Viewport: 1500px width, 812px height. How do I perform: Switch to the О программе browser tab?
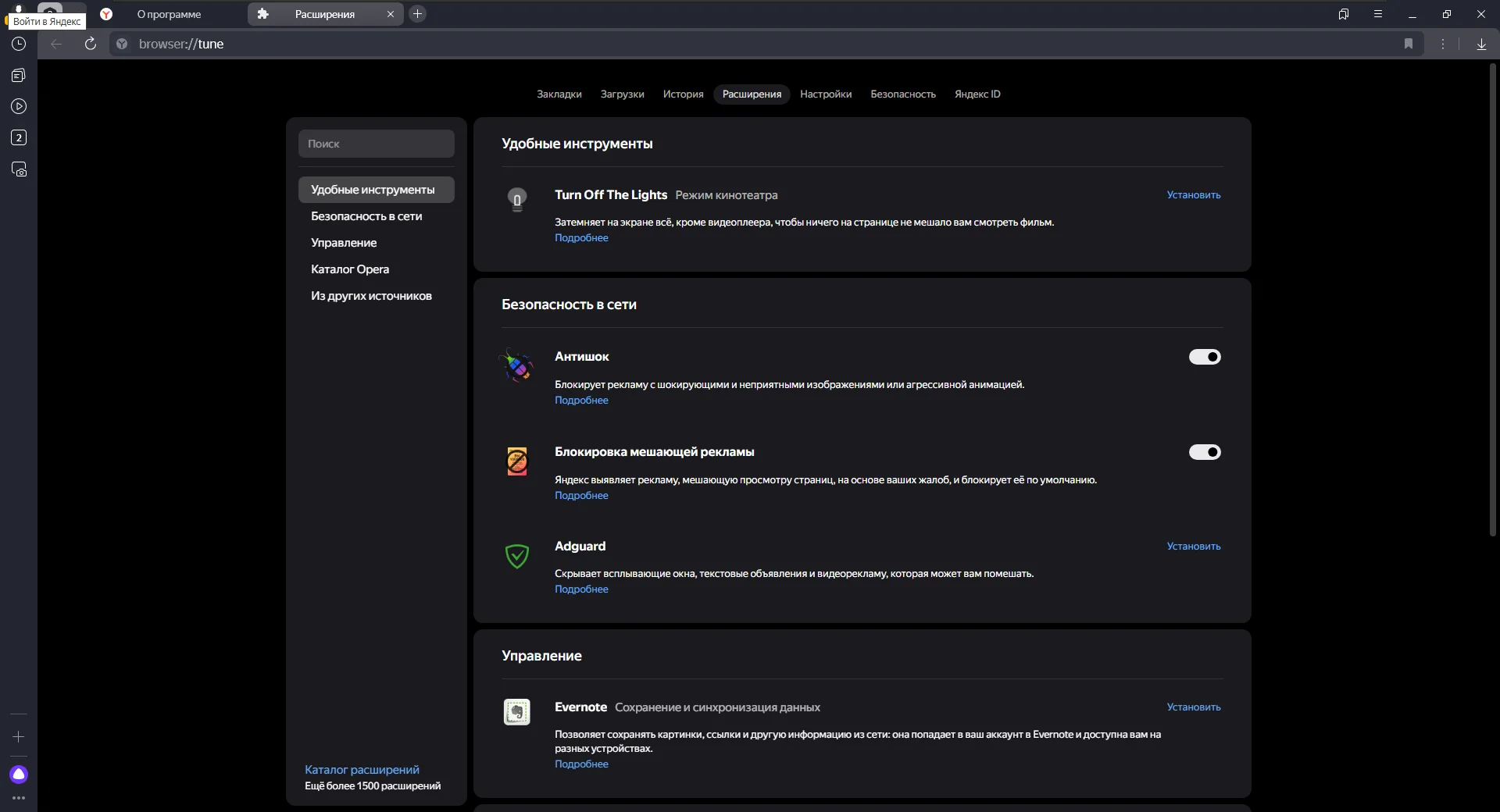(169, 14)
